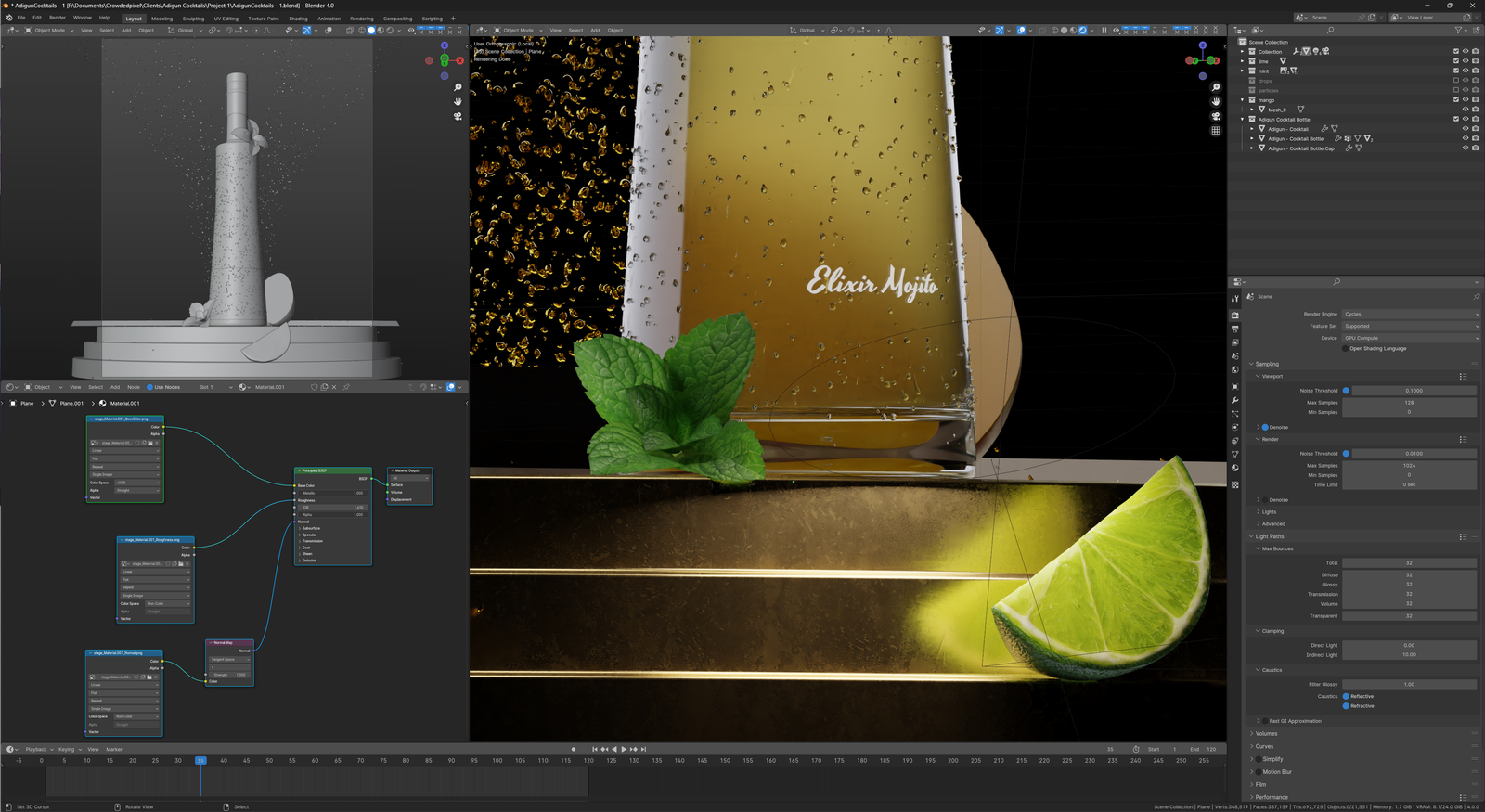Toggle Reflective caustics
The image size is (1485, 812).
click(1346, 696)
